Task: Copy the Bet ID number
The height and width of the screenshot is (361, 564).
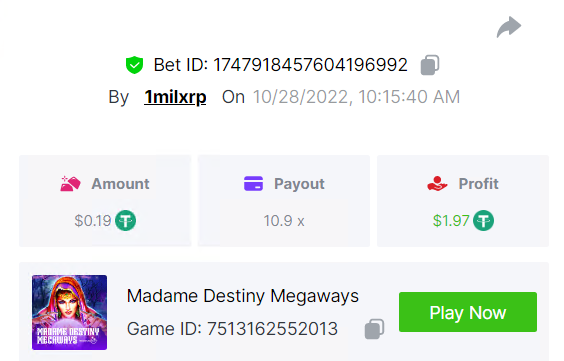Action: pos(430,65)
